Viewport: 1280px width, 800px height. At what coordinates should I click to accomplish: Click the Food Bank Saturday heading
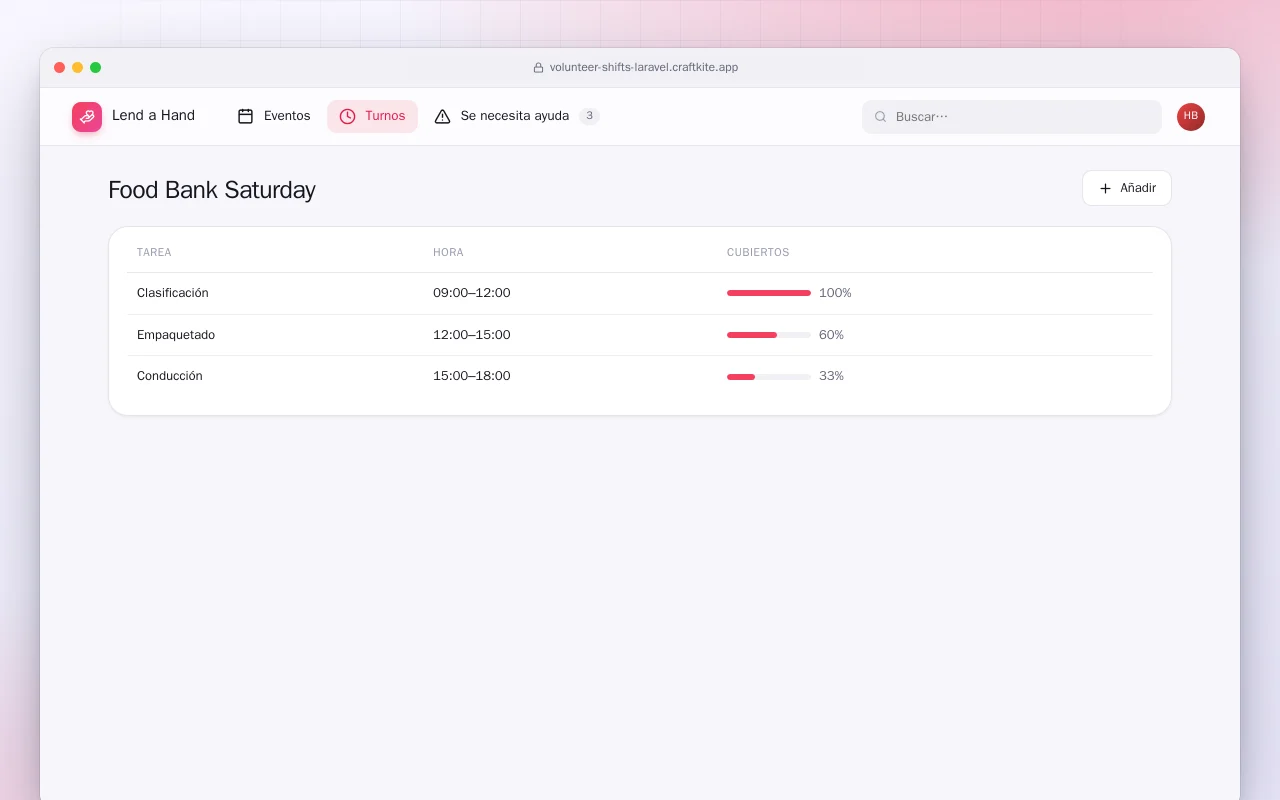coord(212,190)
